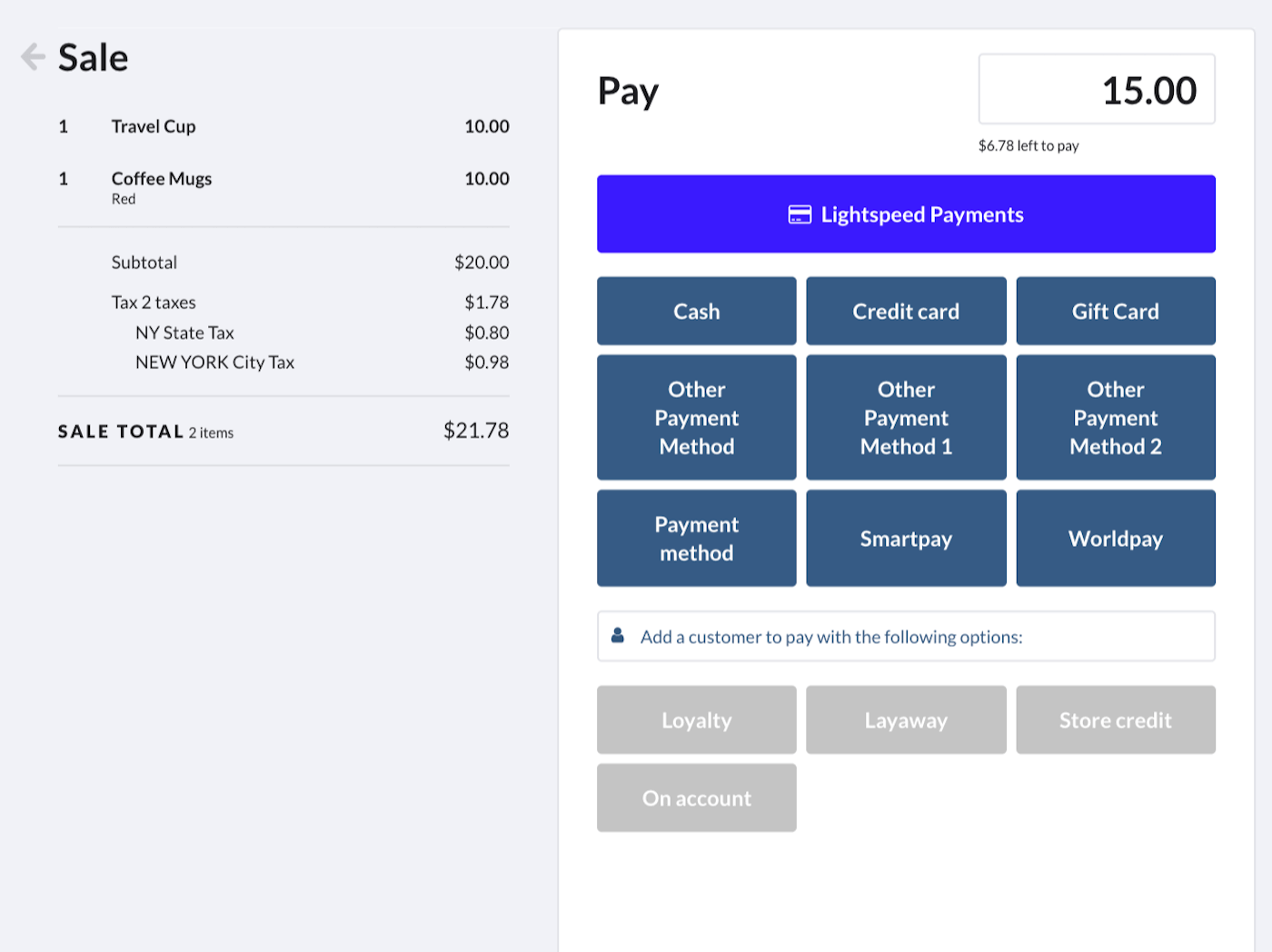Click the customer person icon

click(618, 636)
